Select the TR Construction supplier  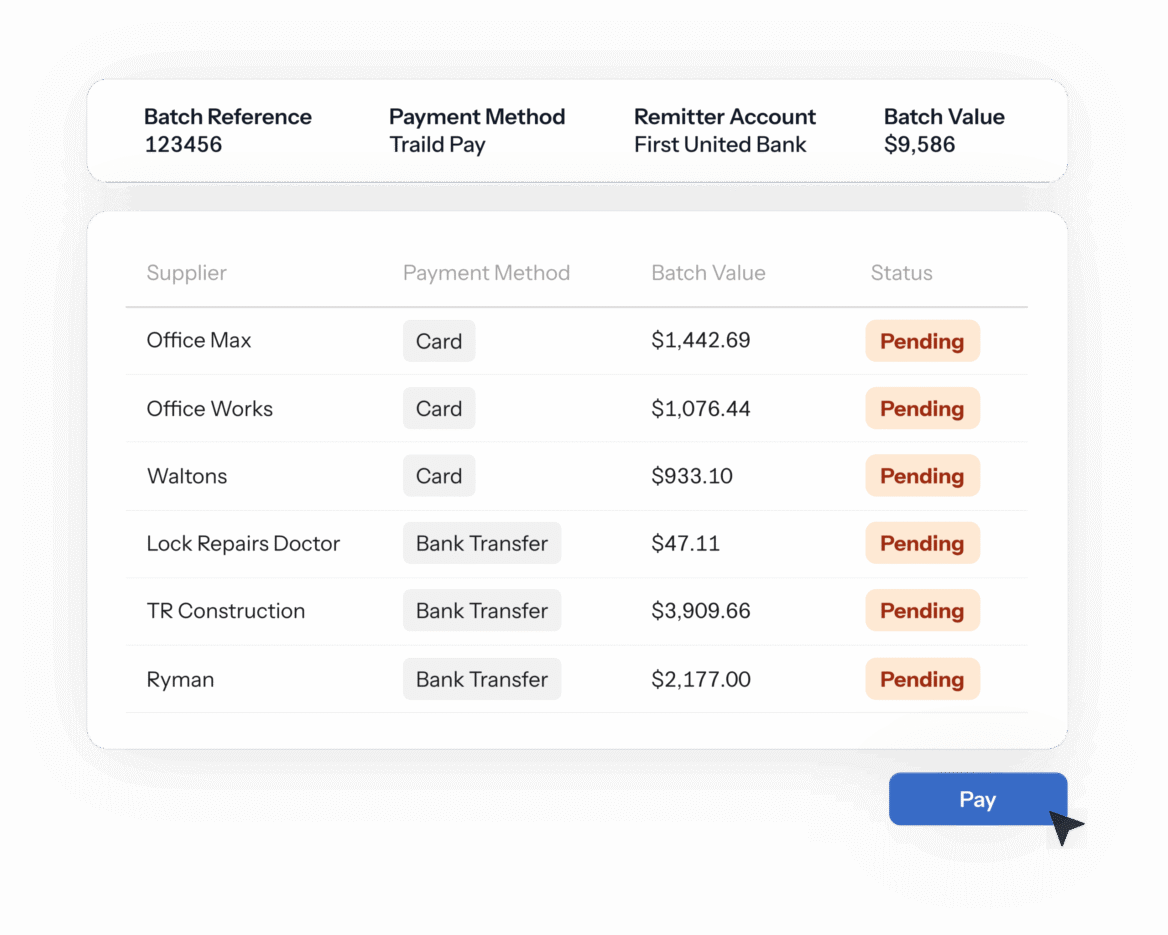226,611
